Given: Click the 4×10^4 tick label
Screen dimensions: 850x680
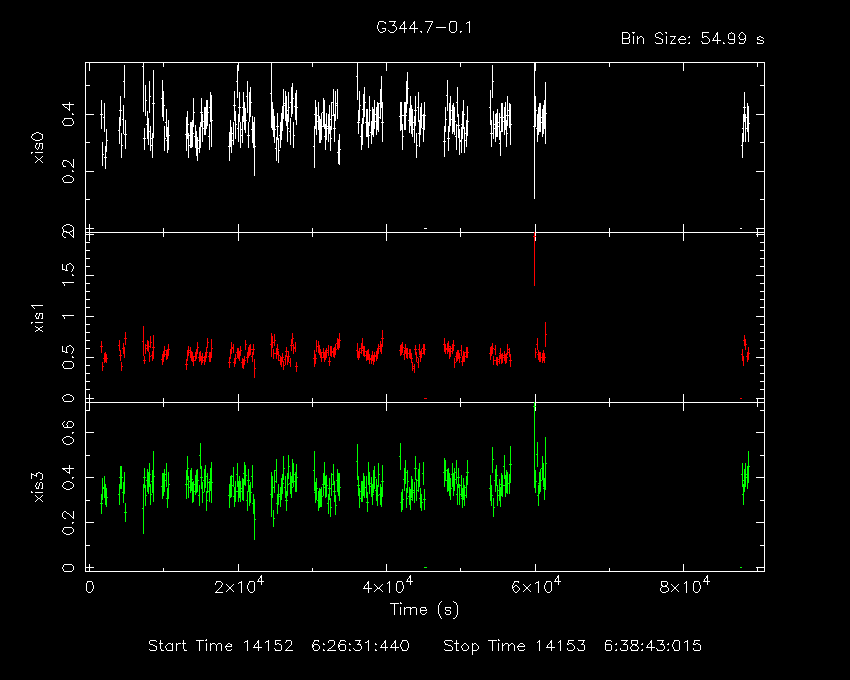Looking at the screenshot, I should pos(387,586).
